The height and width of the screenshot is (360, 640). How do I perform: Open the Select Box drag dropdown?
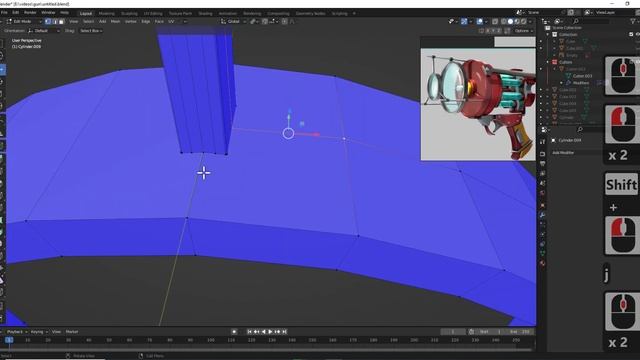coord(91,31)
